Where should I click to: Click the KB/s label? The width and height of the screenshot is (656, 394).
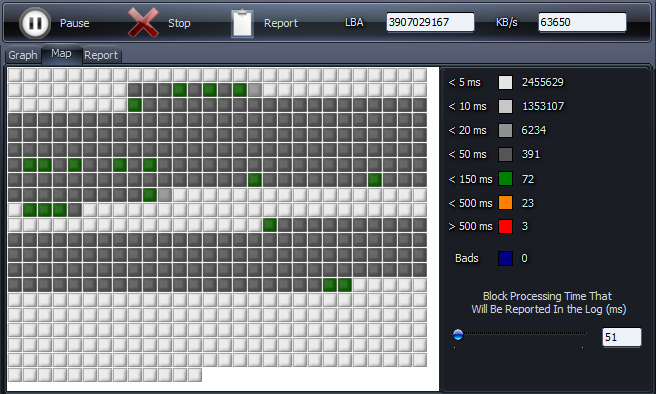507,22
